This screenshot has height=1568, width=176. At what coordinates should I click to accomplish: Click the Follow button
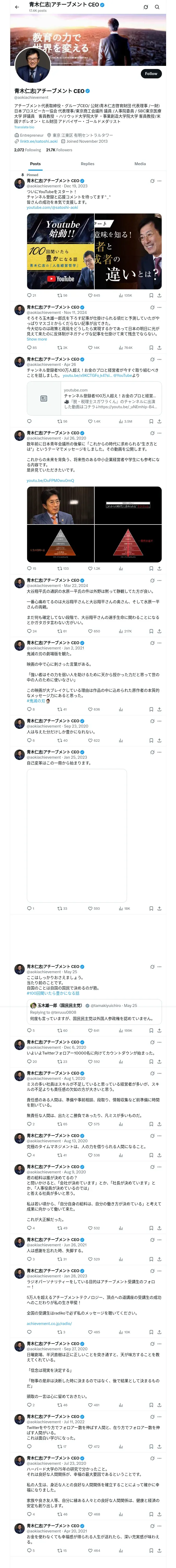tap(150, 74)
